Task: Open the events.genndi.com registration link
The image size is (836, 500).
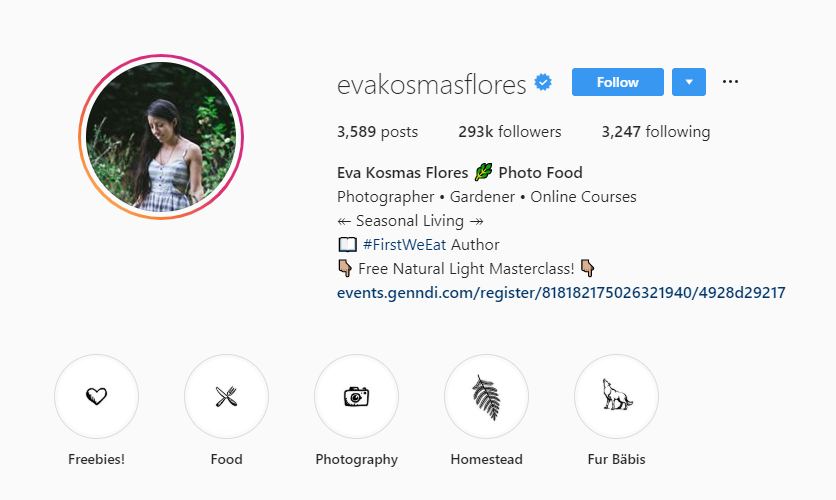Action: (561, 293)
